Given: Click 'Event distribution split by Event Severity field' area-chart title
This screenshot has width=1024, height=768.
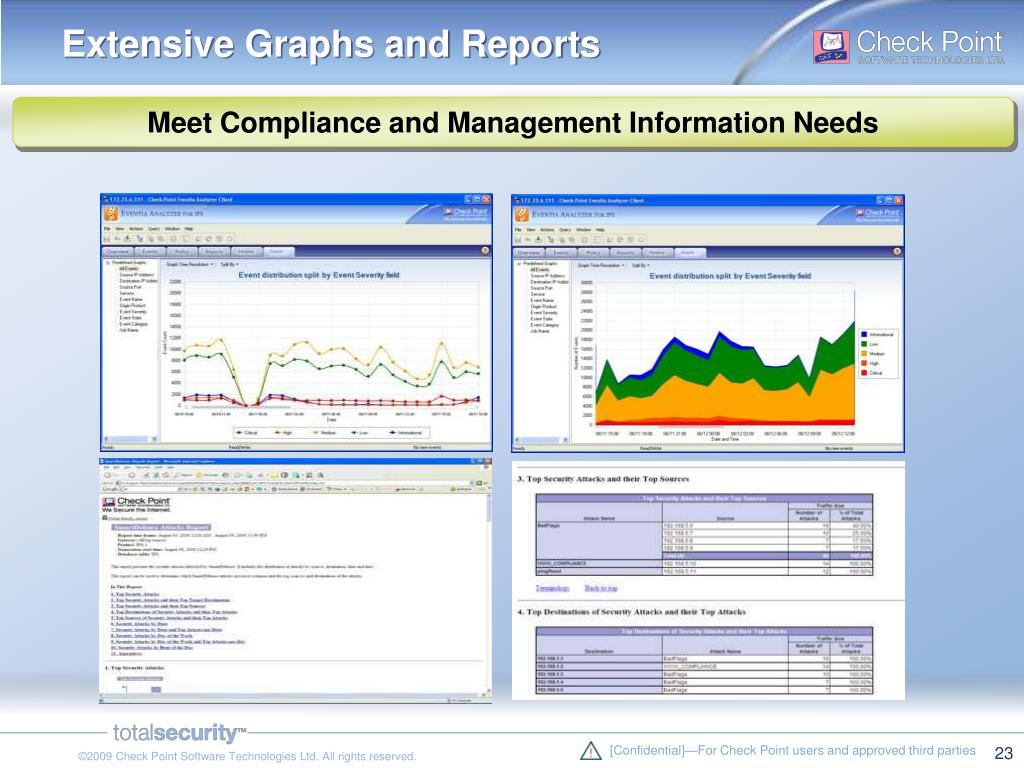Looking at the screenshot, I should 730,276.
